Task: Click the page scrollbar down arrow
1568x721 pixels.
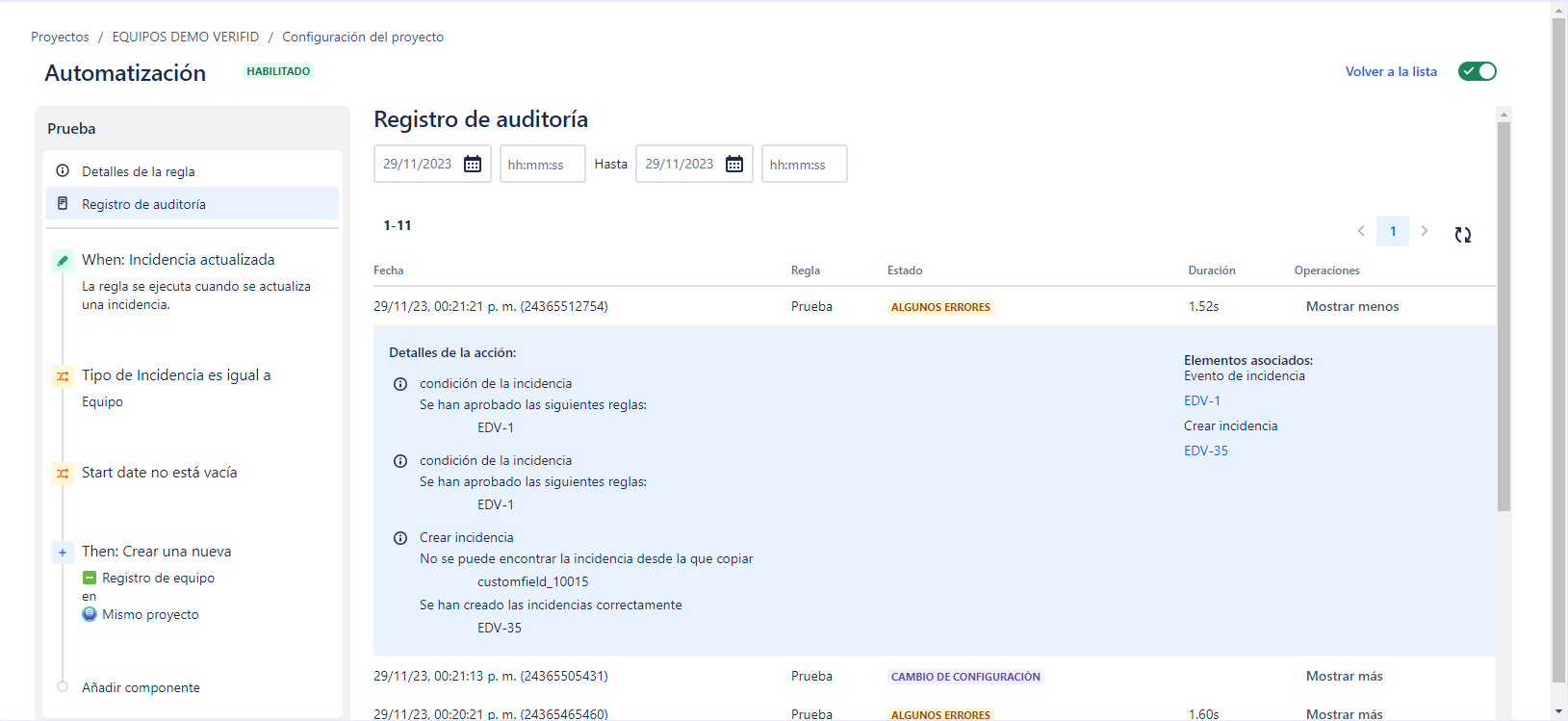Action: [1559, 711]
